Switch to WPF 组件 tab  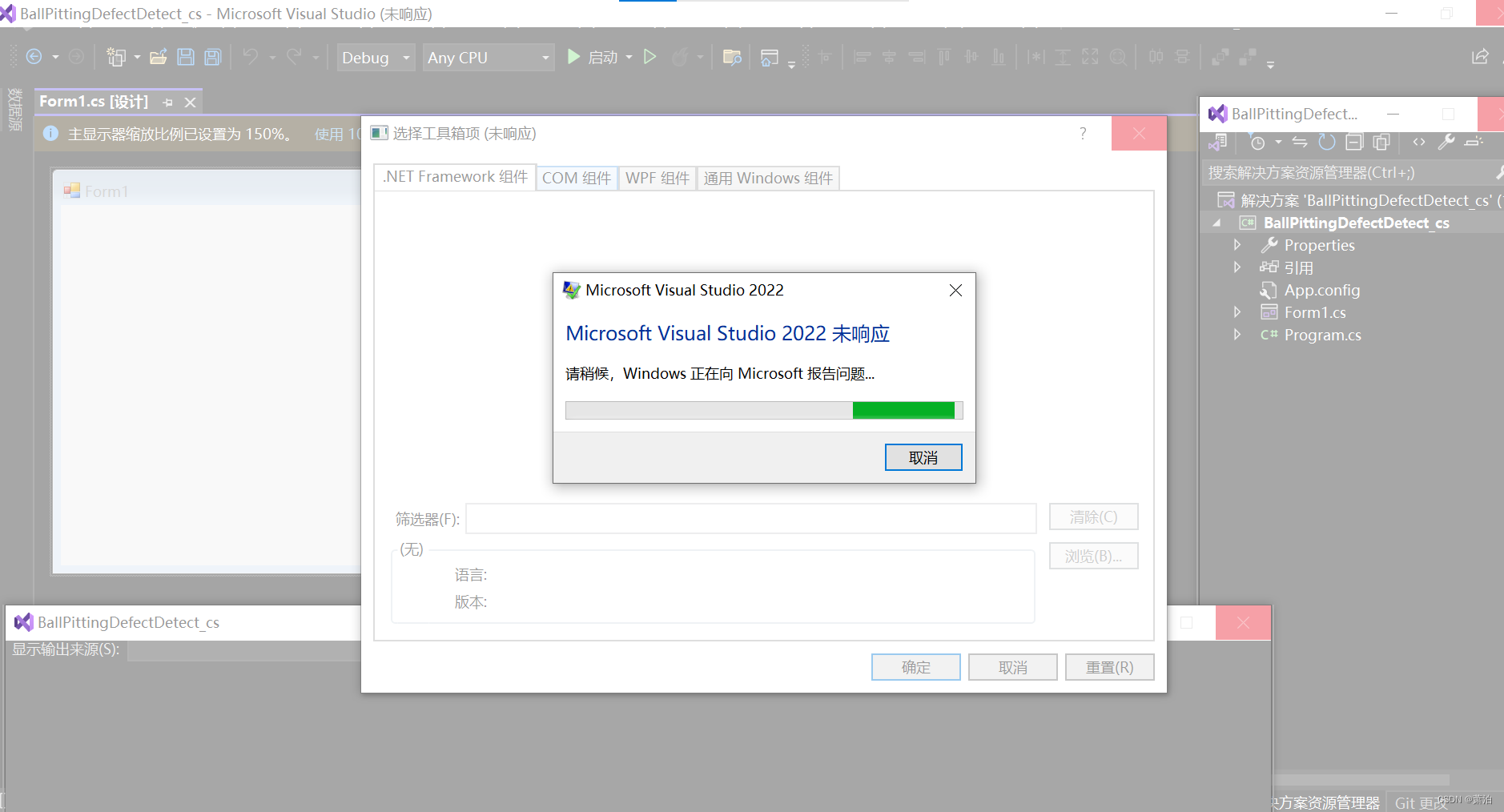click(657, 178)
